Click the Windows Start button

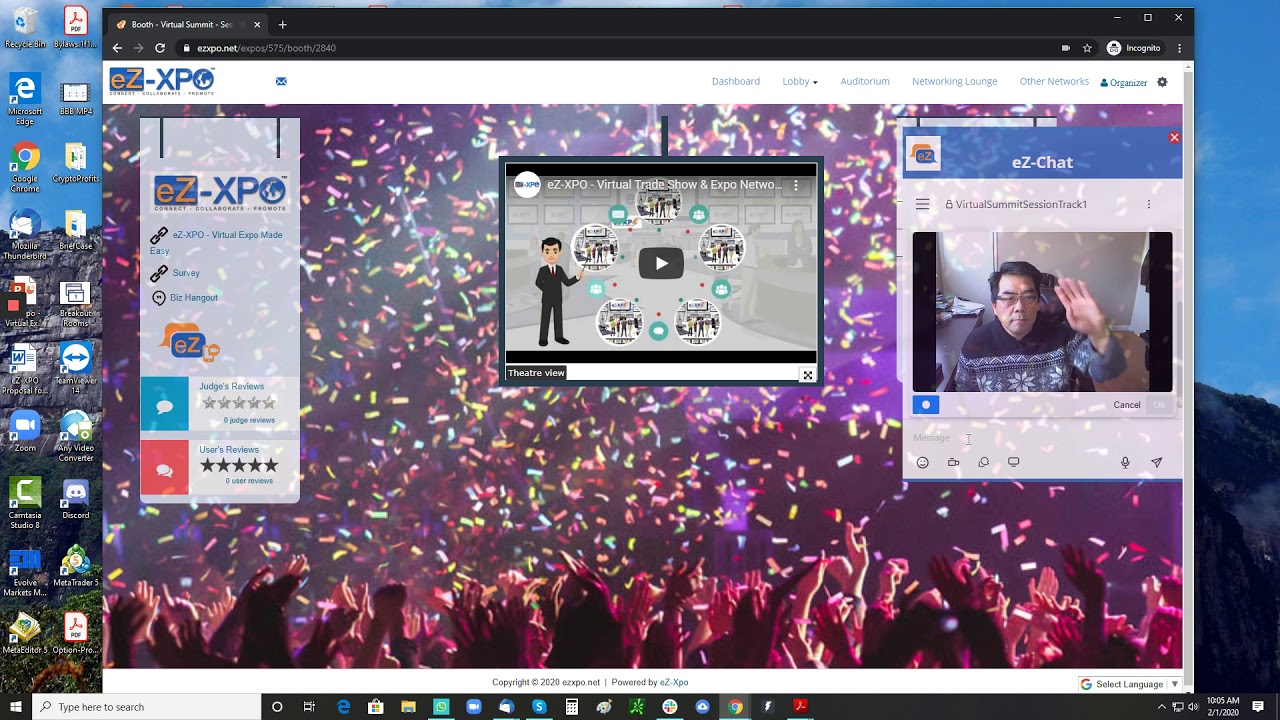(16, 707)
